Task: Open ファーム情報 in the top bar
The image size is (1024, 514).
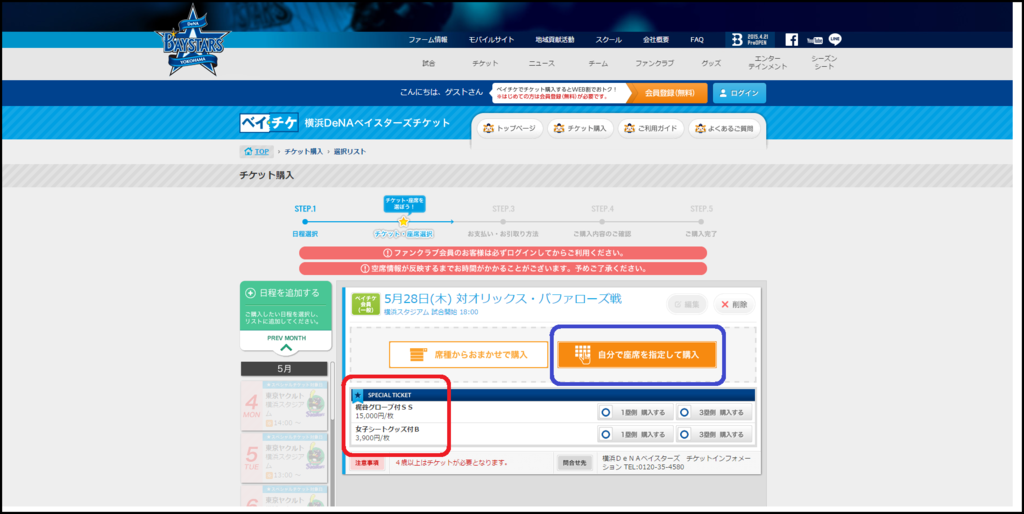Action: click(x=428, y=40)
